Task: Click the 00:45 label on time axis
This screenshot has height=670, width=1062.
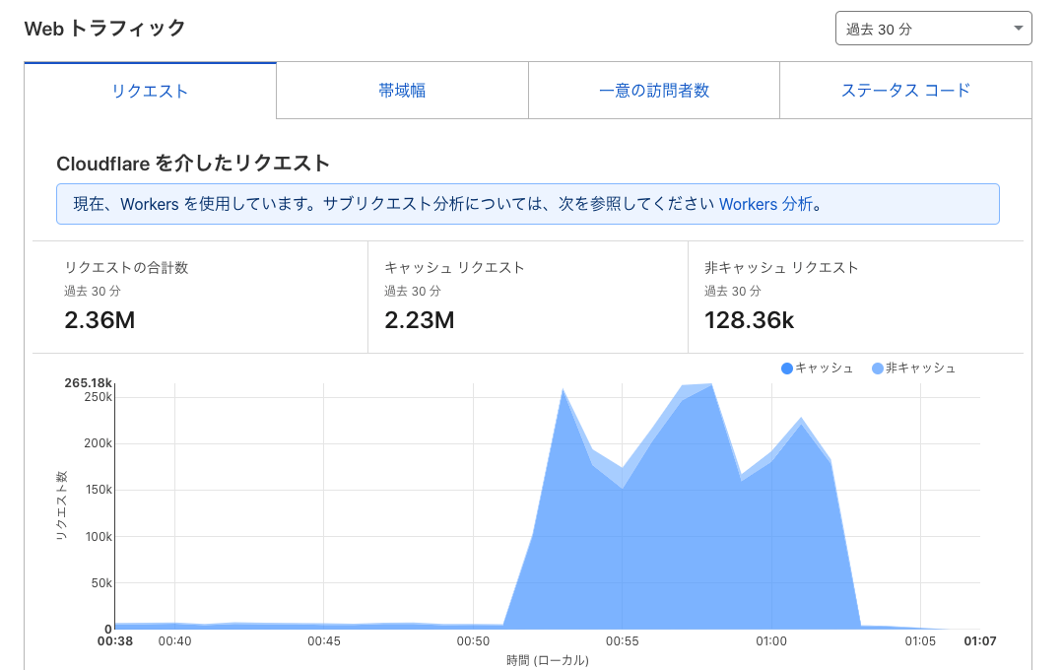Action: [324, 641]
